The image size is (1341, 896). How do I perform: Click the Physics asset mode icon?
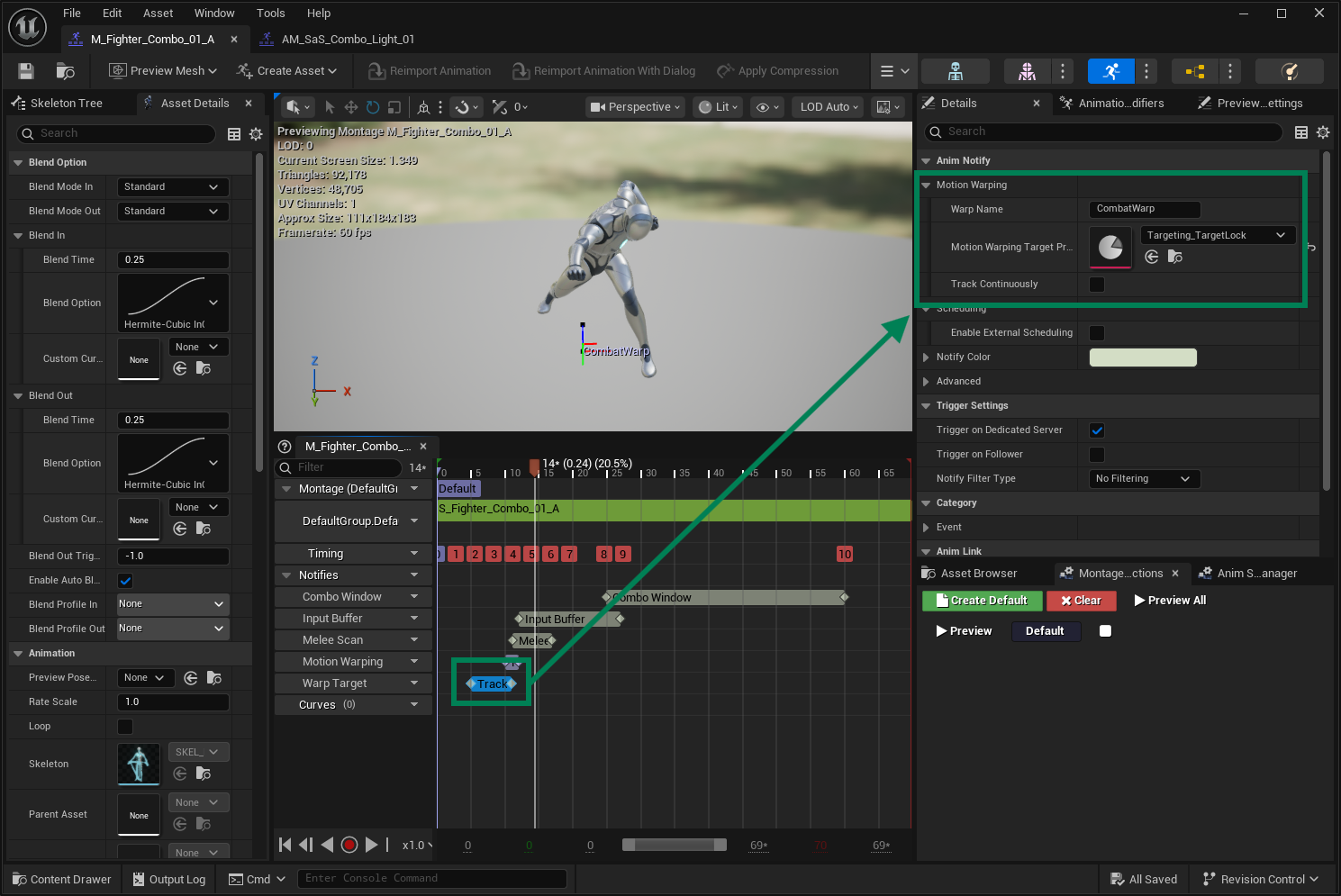[x=1290, y=71]
